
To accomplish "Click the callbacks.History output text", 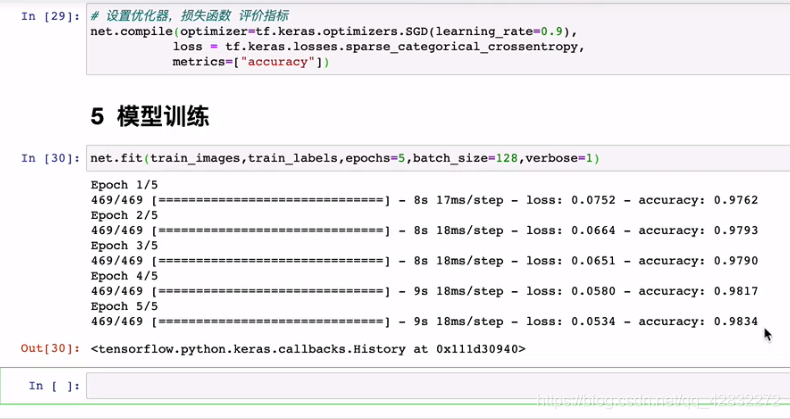I will click(308, 349).
